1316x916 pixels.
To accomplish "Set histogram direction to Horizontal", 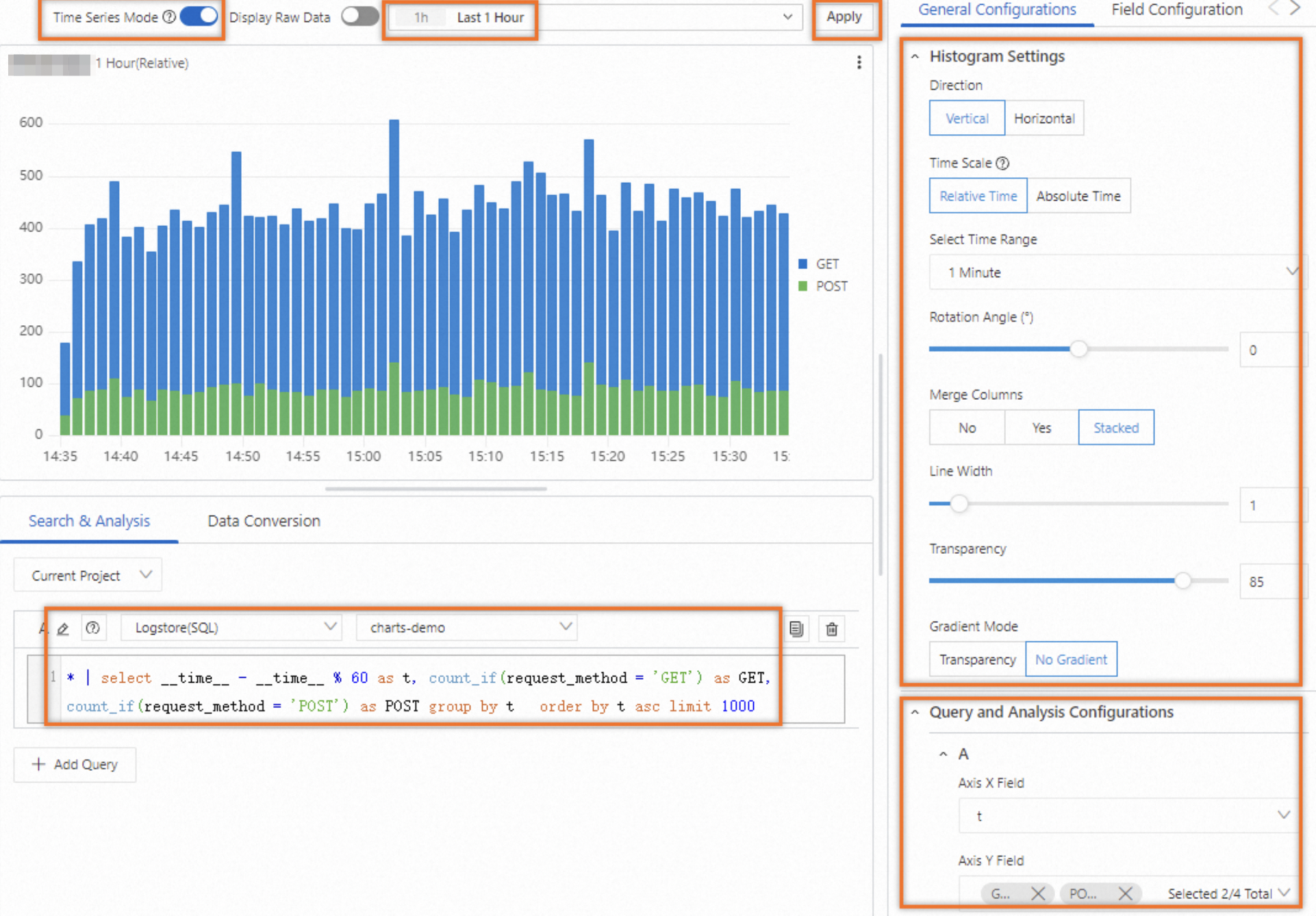I will [1043, 118].
